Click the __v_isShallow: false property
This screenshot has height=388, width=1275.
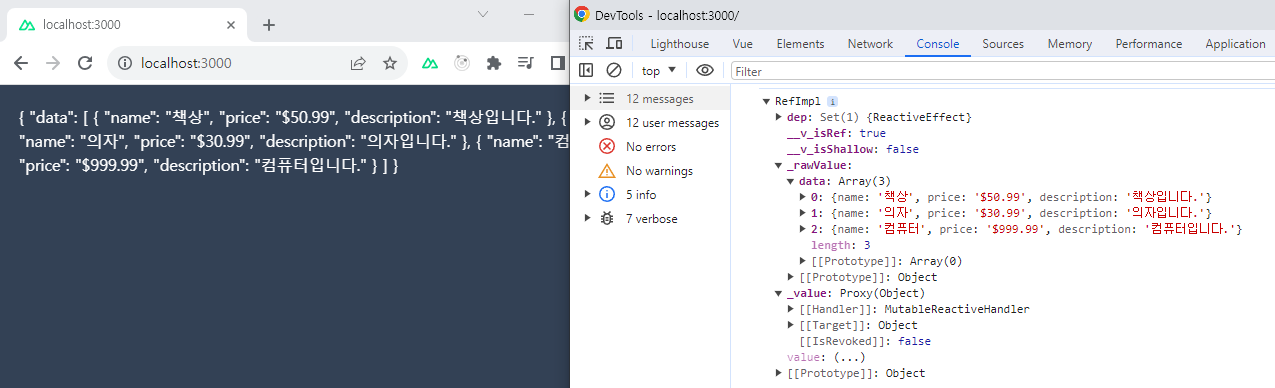[852, 149]
